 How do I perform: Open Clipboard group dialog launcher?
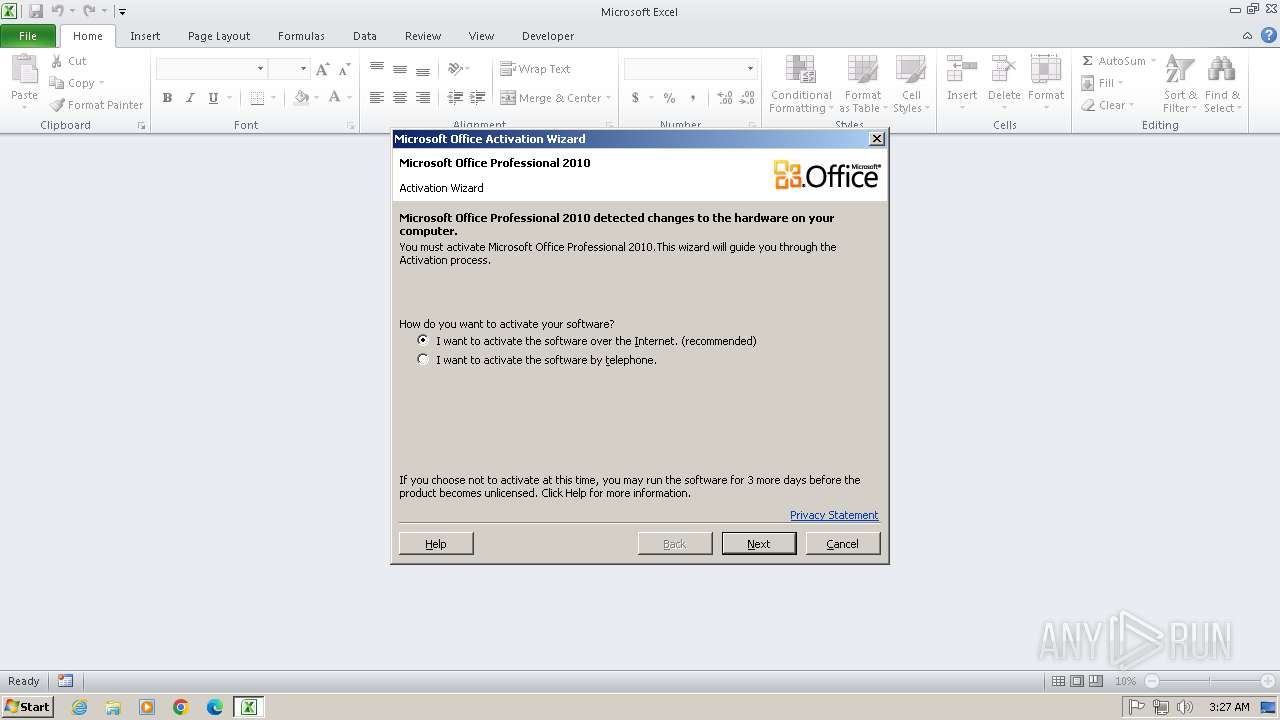141,126
